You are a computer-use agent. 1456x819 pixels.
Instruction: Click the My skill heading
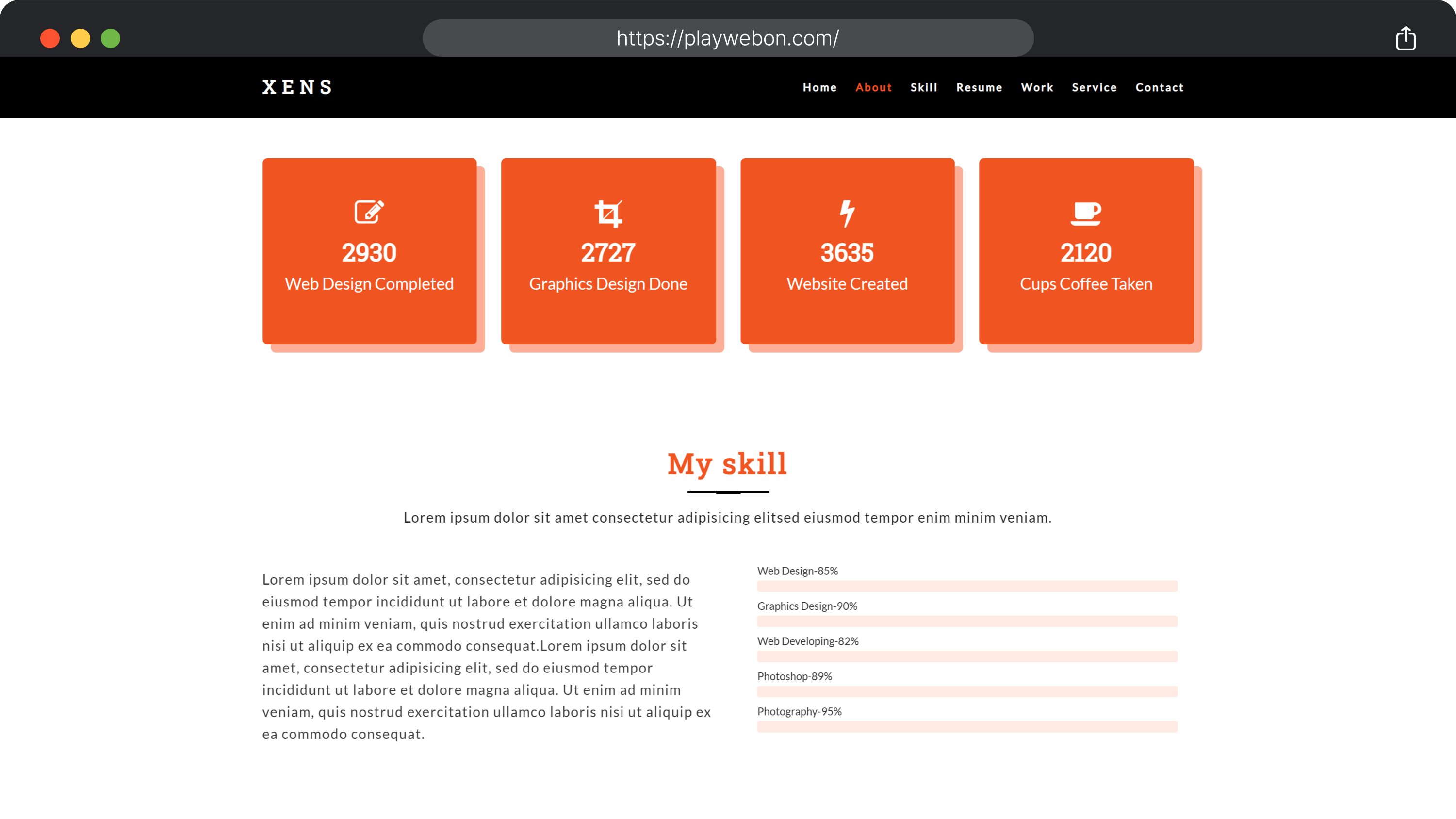(727, 463)
